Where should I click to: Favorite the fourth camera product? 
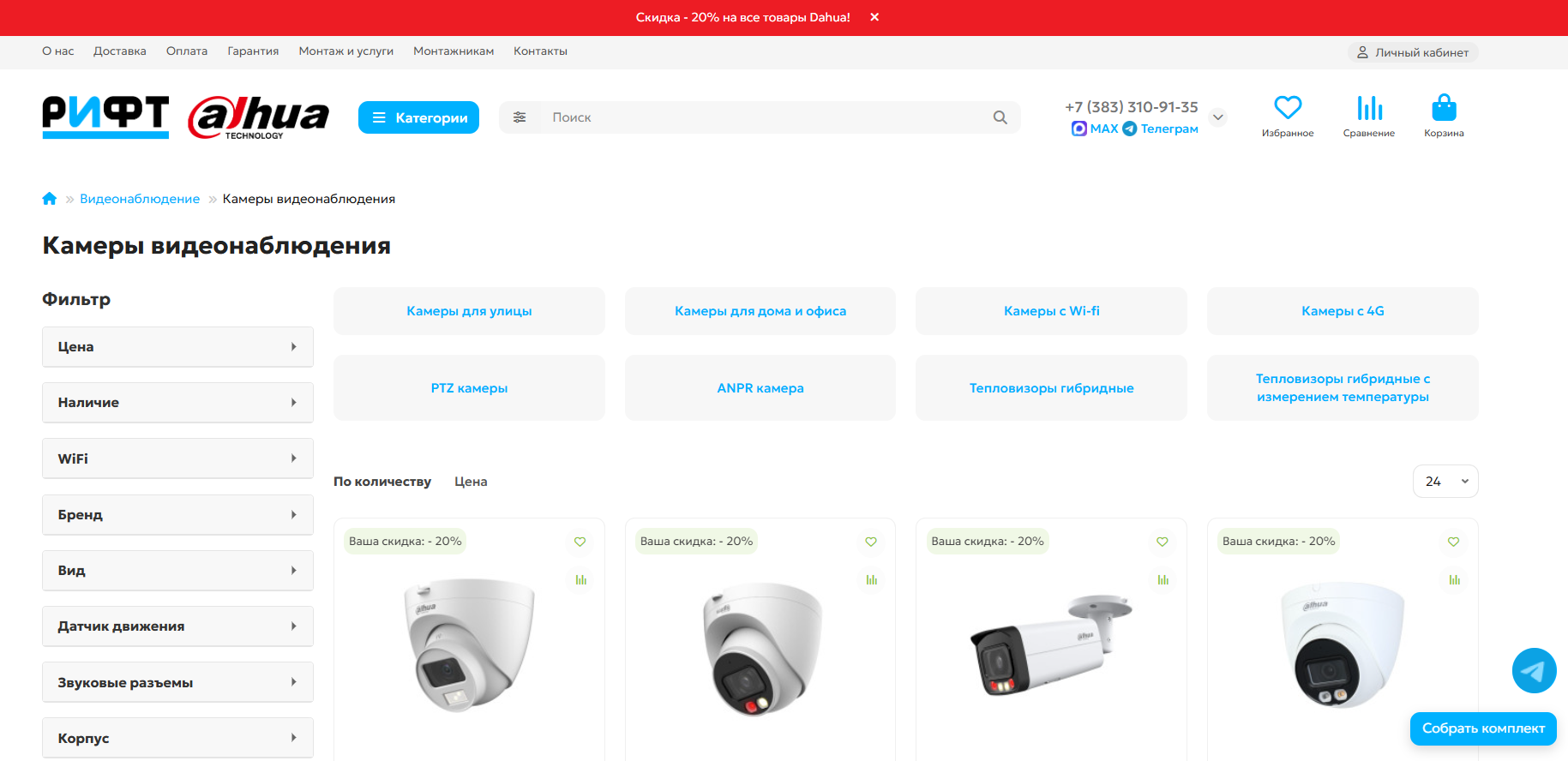click(1453, 542)
